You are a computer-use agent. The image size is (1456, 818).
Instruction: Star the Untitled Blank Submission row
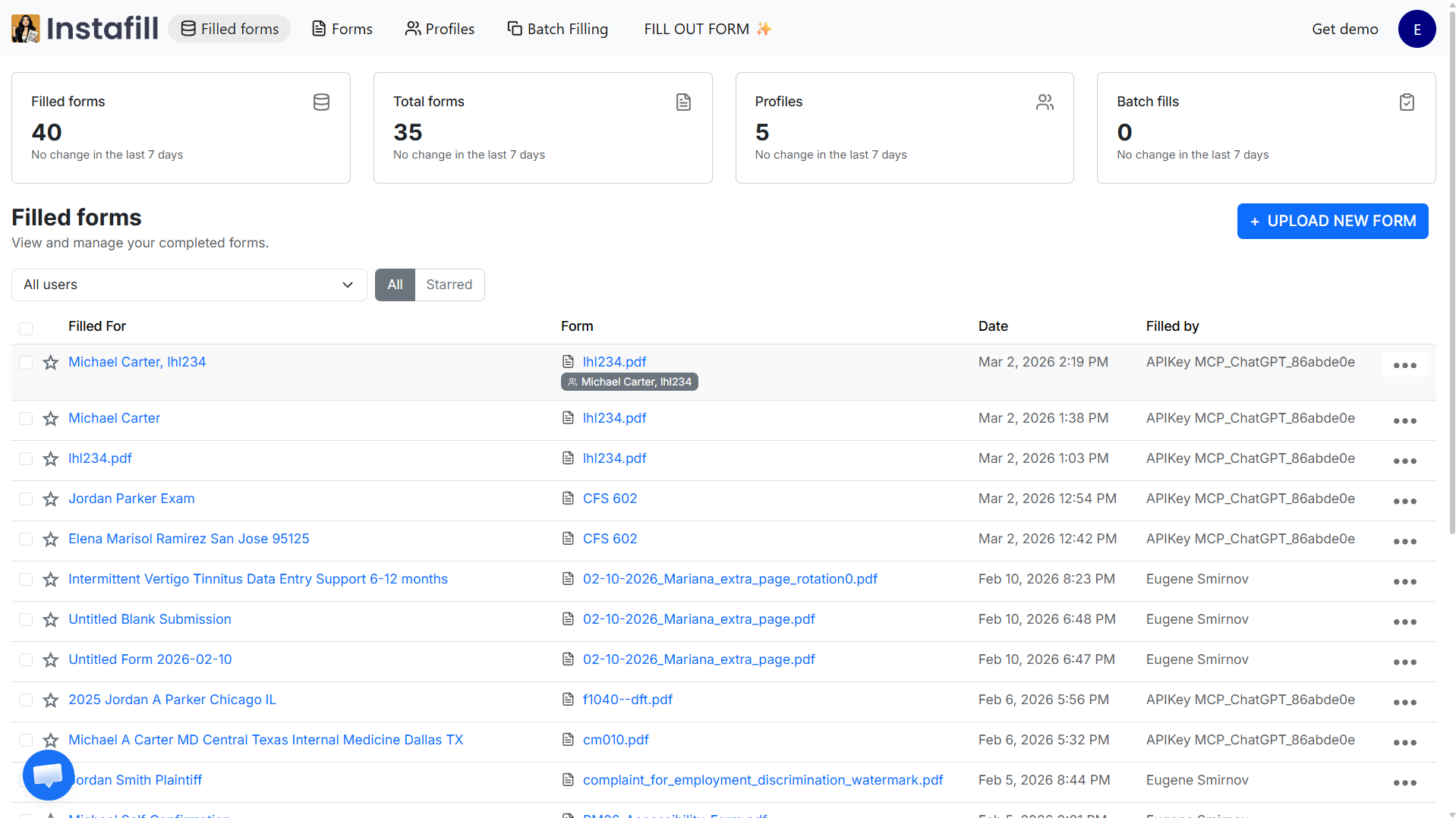click(51, 620)
